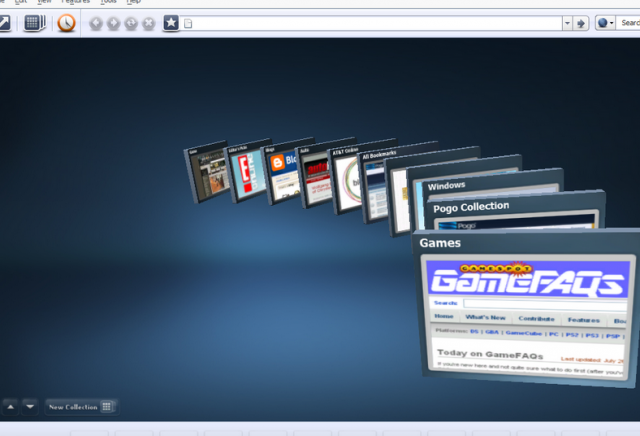Click the Home tab in GameFAQs
Screen dimensions: 640x436
pos(444,316)
